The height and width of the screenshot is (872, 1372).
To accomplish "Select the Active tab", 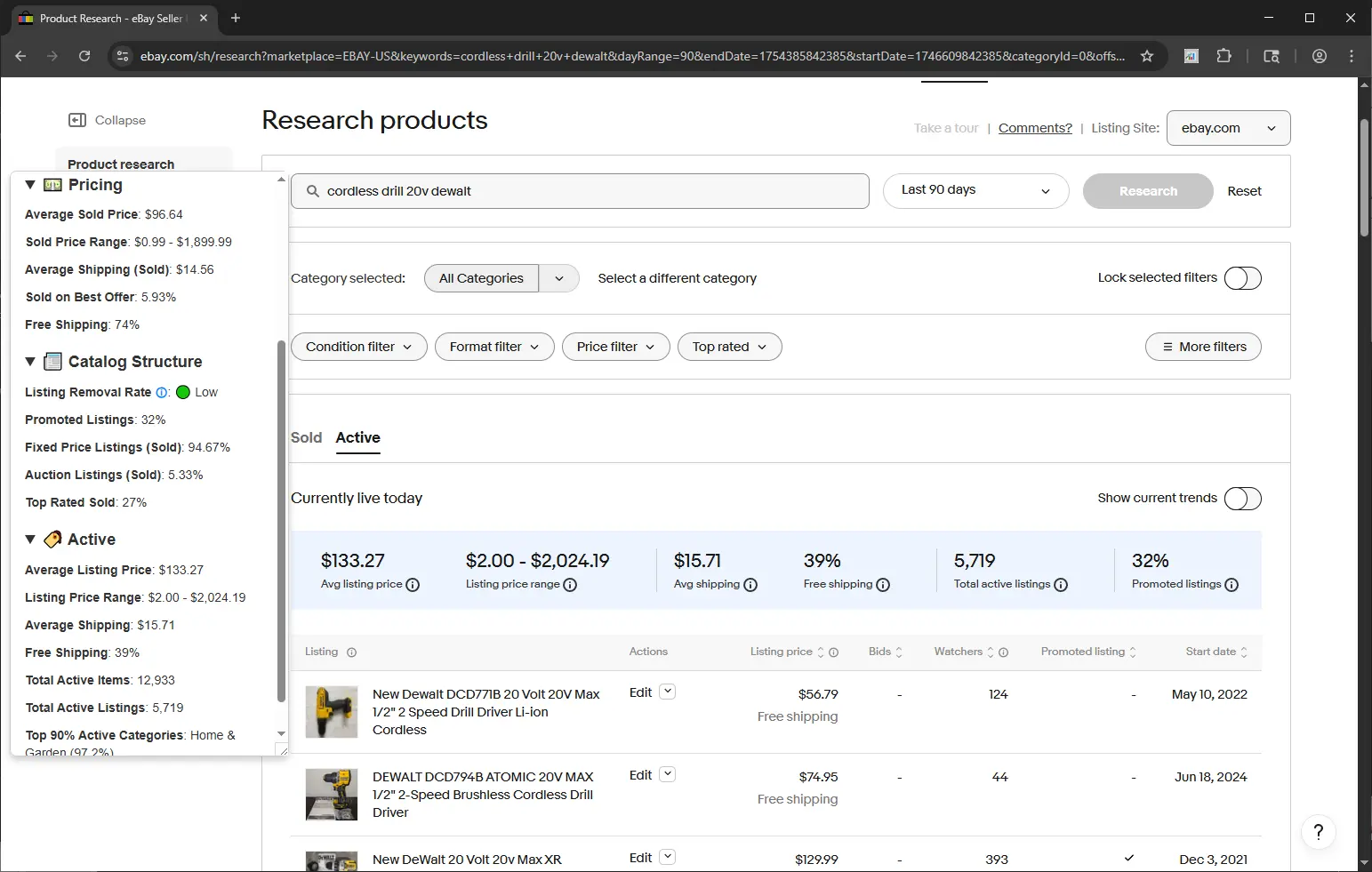I will 357,437.
